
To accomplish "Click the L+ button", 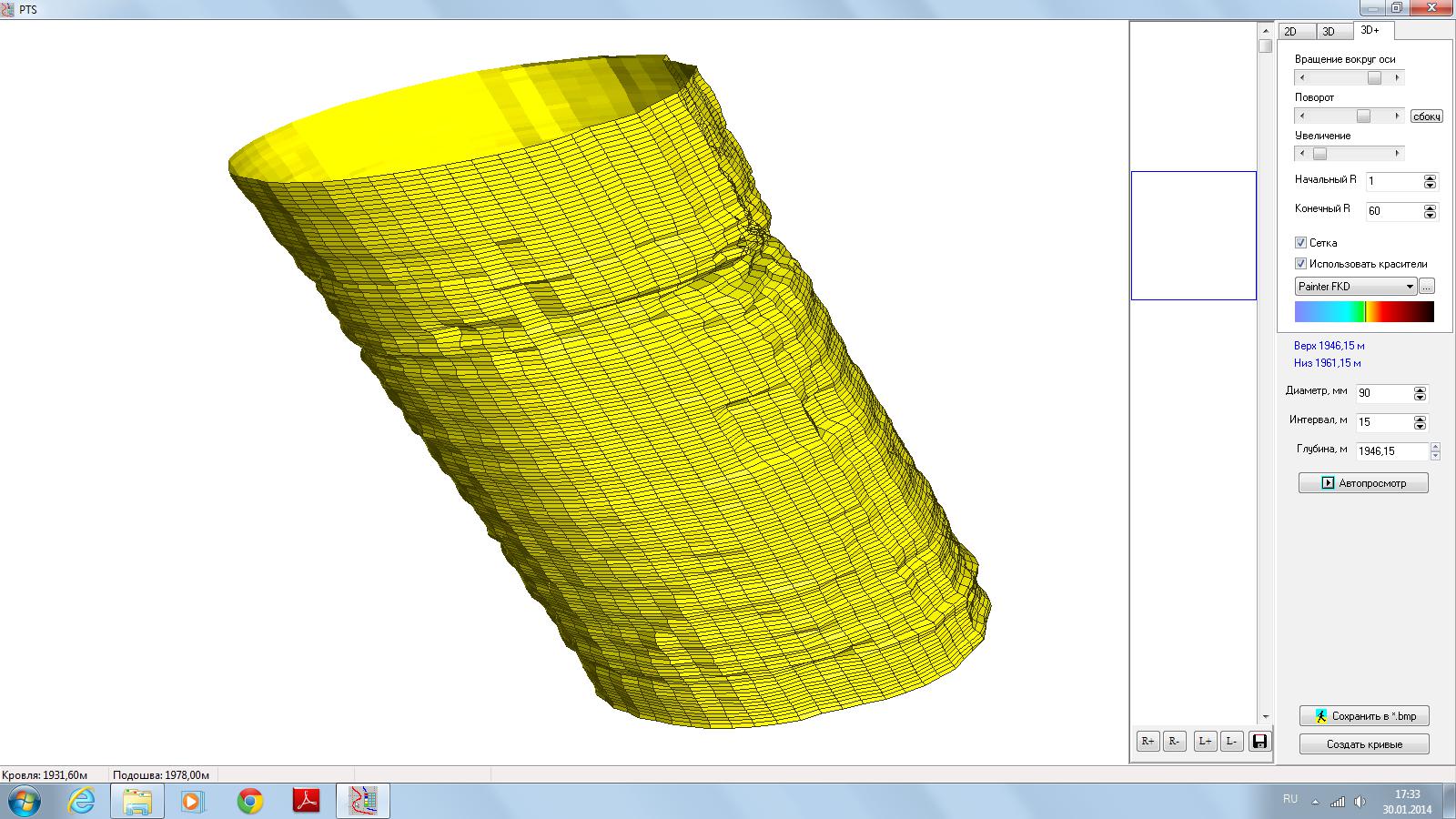I will pyautogui.click(x=1205, y=742).
